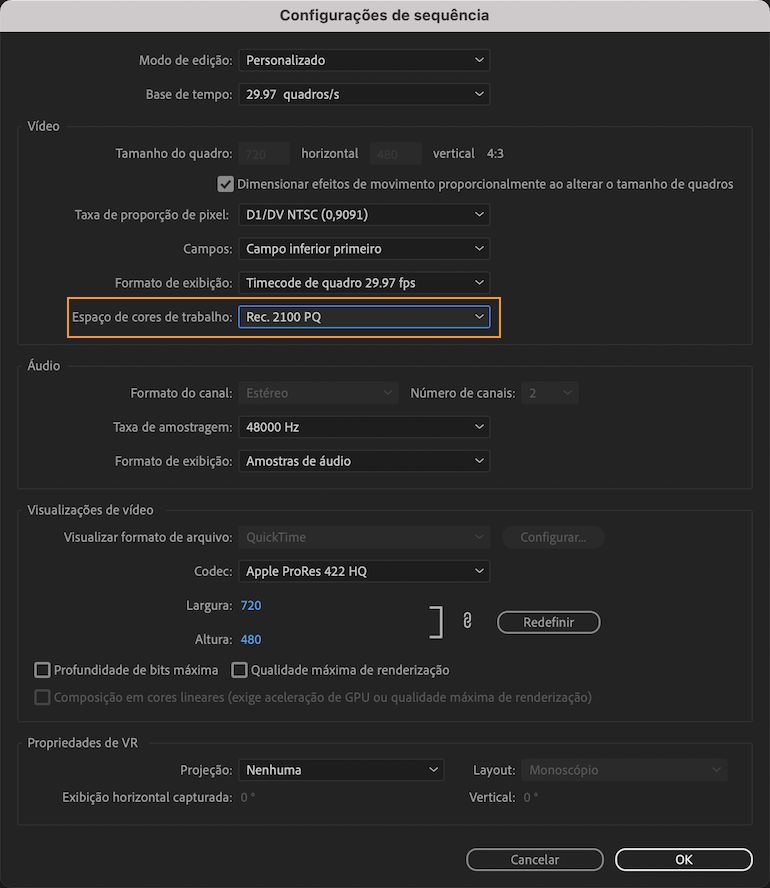
Task: Enable Profundidade de bits máxima
Action: (44, 669)
